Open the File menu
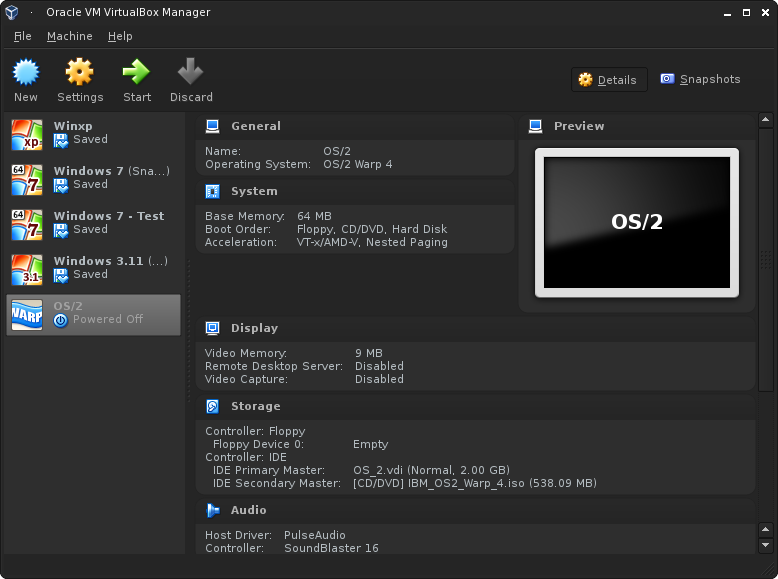The height and width of the screenshot is (579, 778). tap(22, 36)
